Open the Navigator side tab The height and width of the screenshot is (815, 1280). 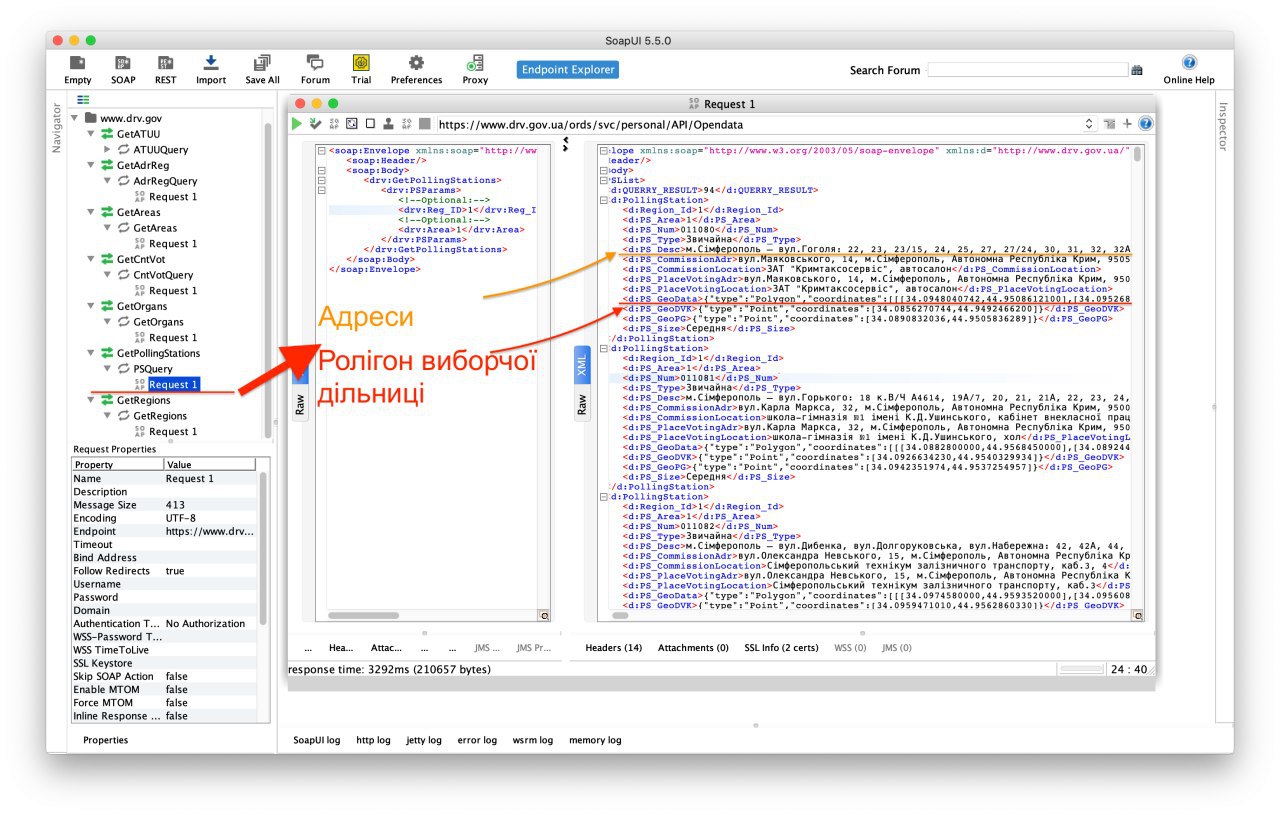click(x=57, y=126)
